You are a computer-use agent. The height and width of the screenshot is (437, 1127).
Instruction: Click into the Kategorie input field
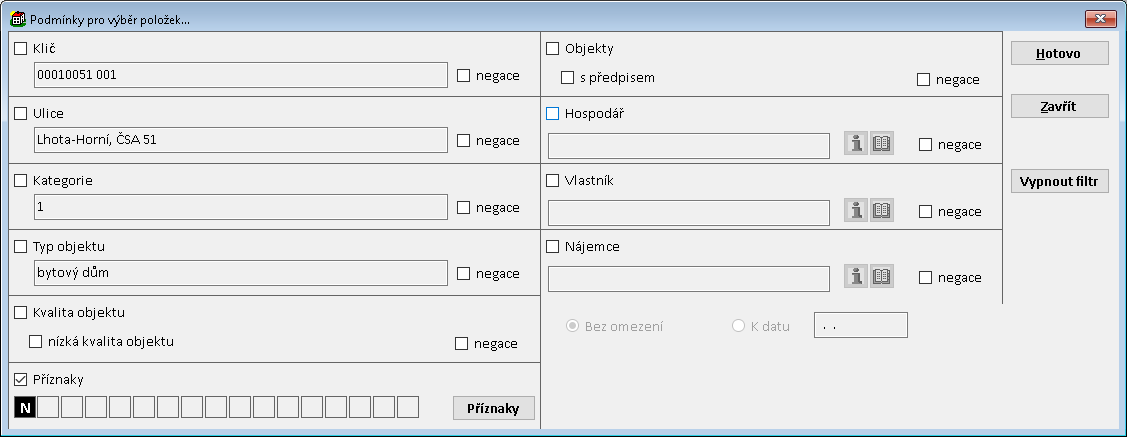point(240,207)
